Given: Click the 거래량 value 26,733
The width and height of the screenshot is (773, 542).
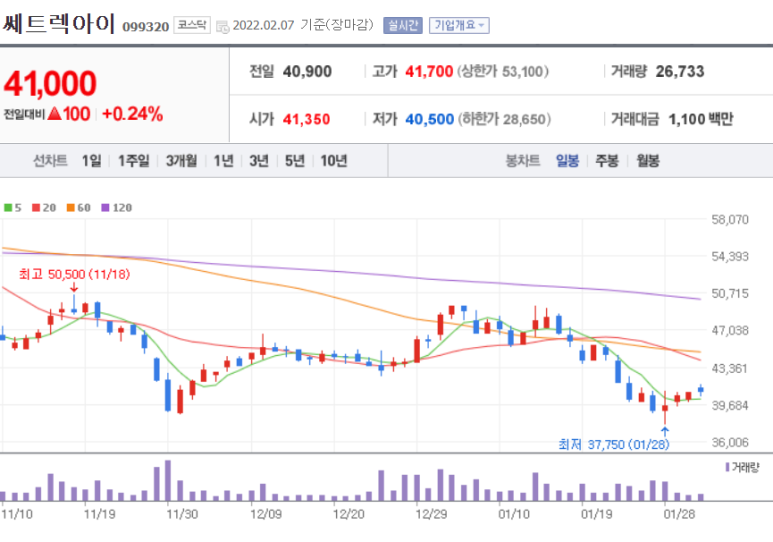Looking at the screenshot, I should click(680, 72).
